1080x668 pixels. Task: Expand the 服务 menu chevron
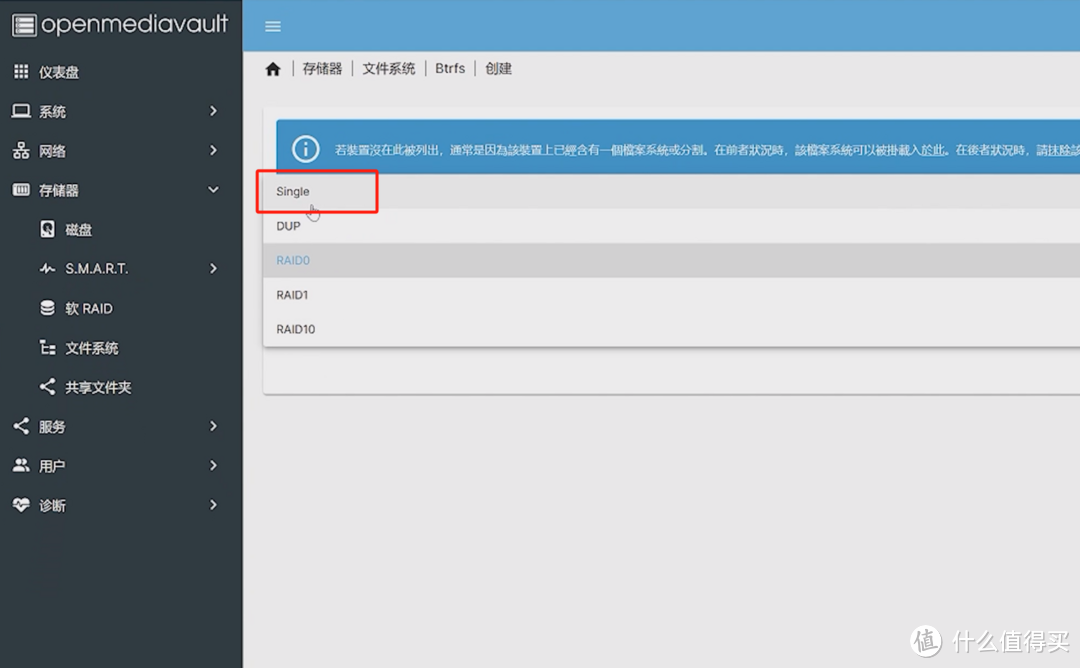pyautogui.click(x=214, y=426)
